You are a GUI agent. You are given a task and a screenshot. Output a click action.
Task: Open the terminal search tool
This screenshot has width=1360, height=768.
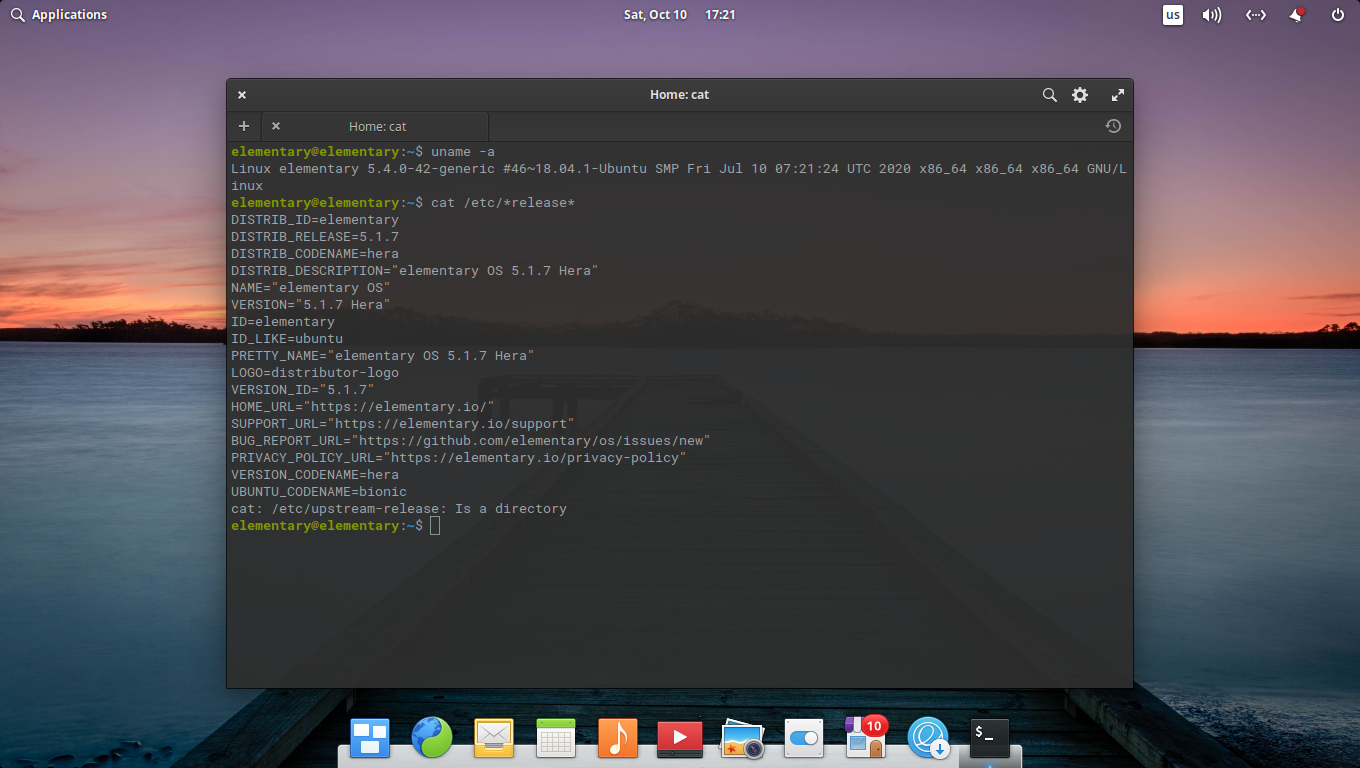[x=1049, y=95]
